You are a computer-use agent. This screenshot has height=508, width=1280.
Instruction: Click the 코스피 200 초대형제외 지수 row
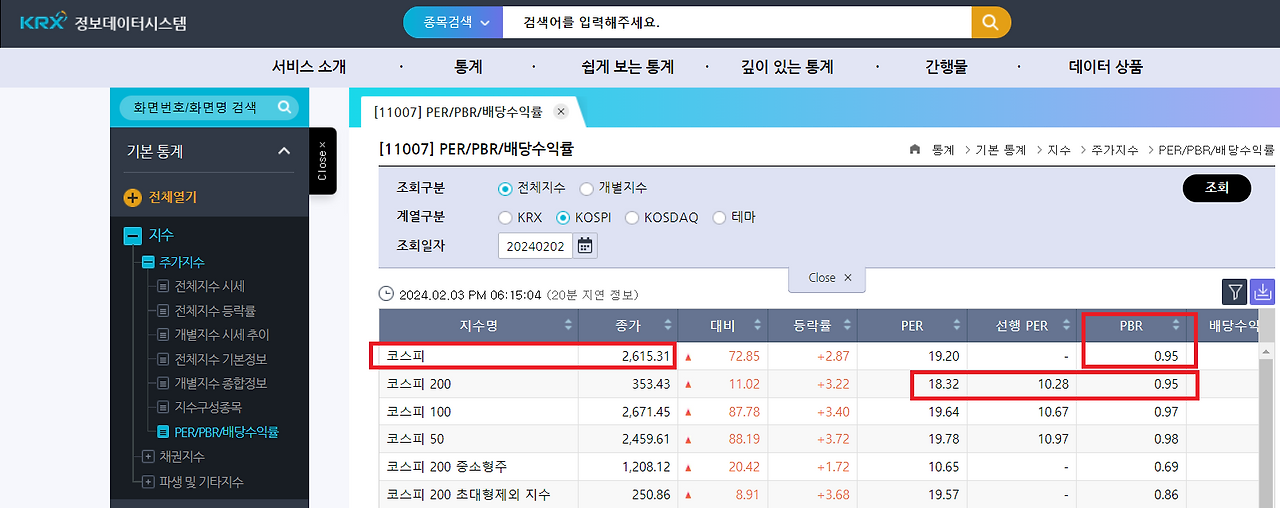coord(468,494)
